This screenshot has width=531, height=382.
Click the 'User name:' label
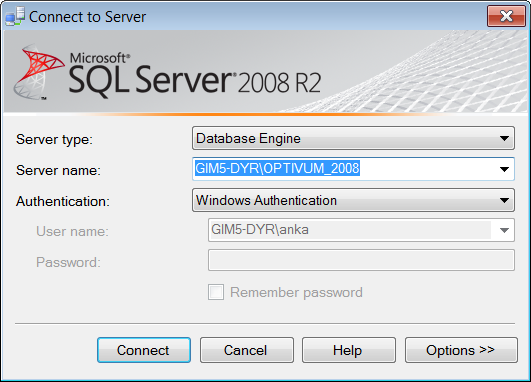[x=72, y=232]
